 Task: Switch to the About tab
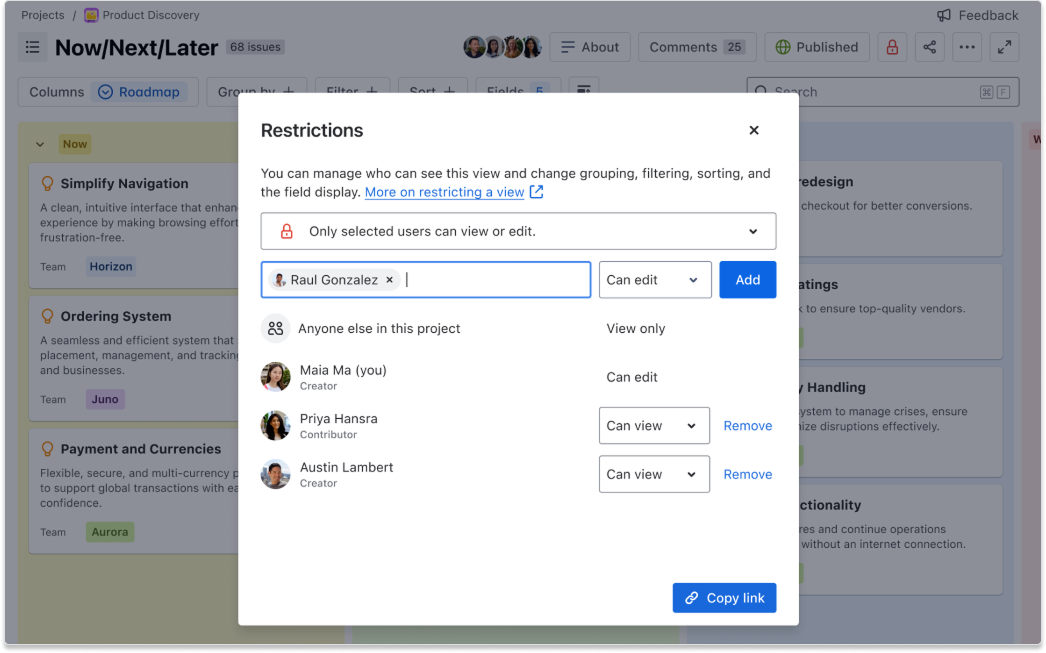[591, 46]
